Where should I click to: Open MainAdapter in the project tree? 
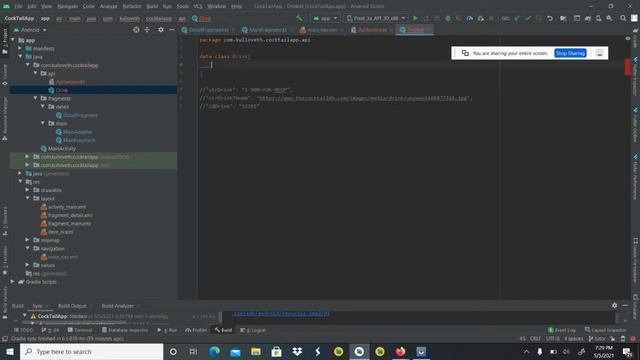(78, 132)
